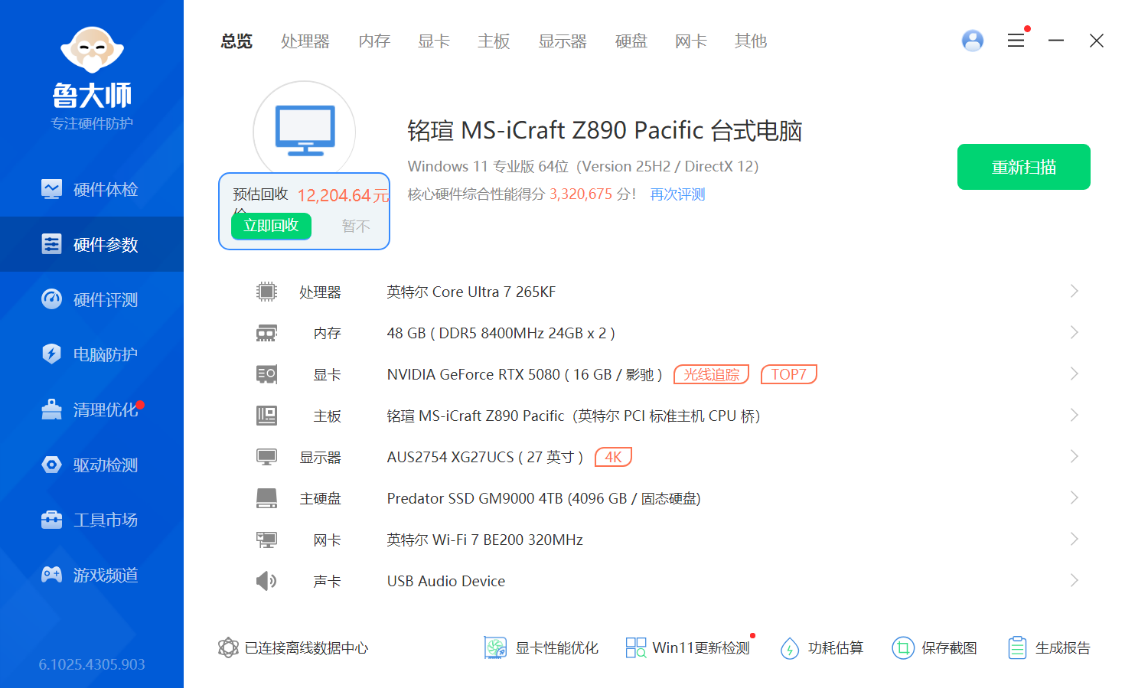1125x688 pixels.
Task: Click the network card icon
Action: click(x=266, y=539)
